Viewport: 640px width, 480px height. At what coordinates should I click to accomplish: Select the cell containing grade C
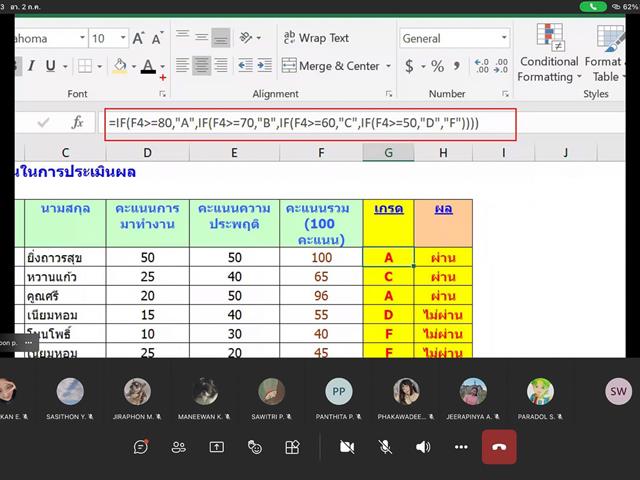coord(388,276)
